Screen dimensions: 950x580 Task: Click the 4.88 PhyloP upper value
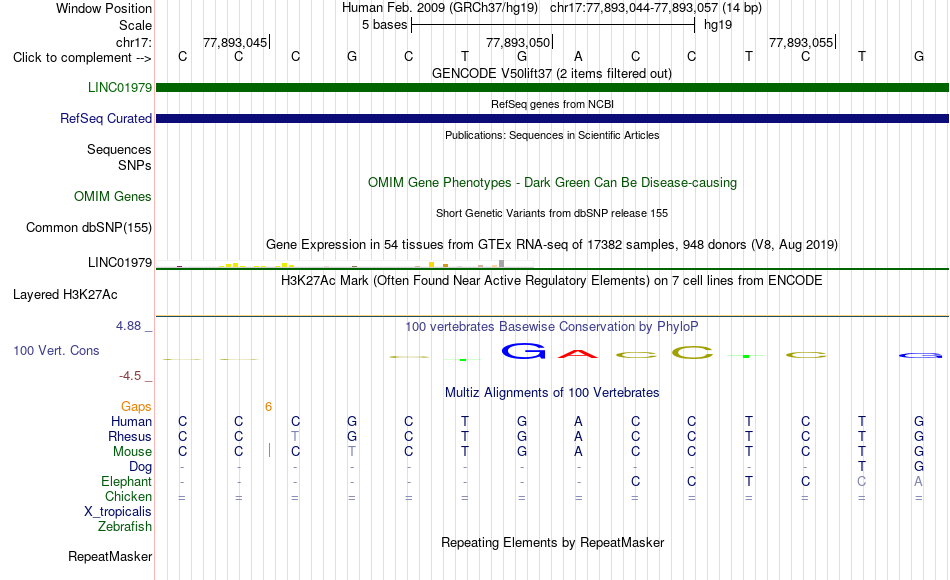[x=128, y=326]
